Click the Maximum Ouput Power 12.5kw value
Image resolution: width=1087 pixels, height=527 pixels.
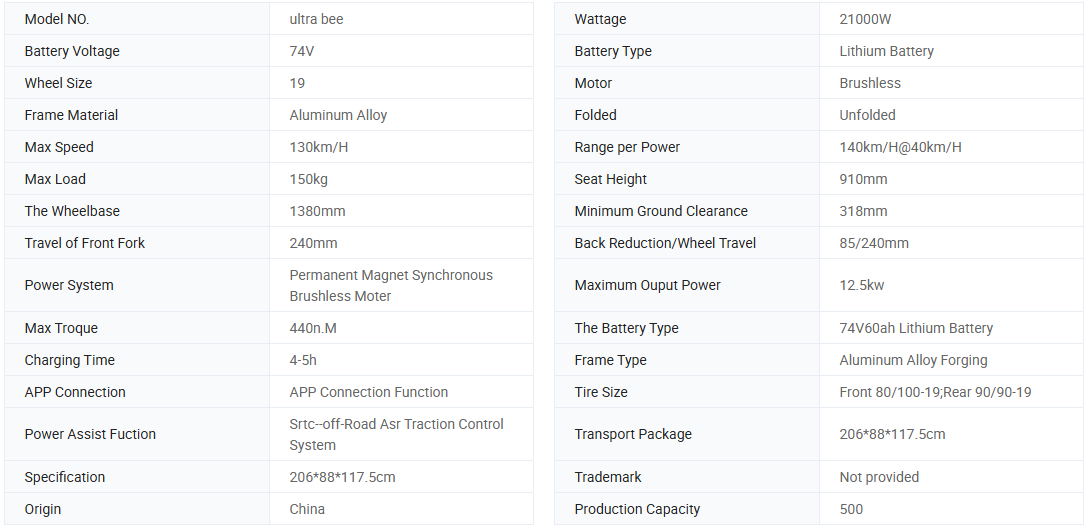(x=861, y=285)
